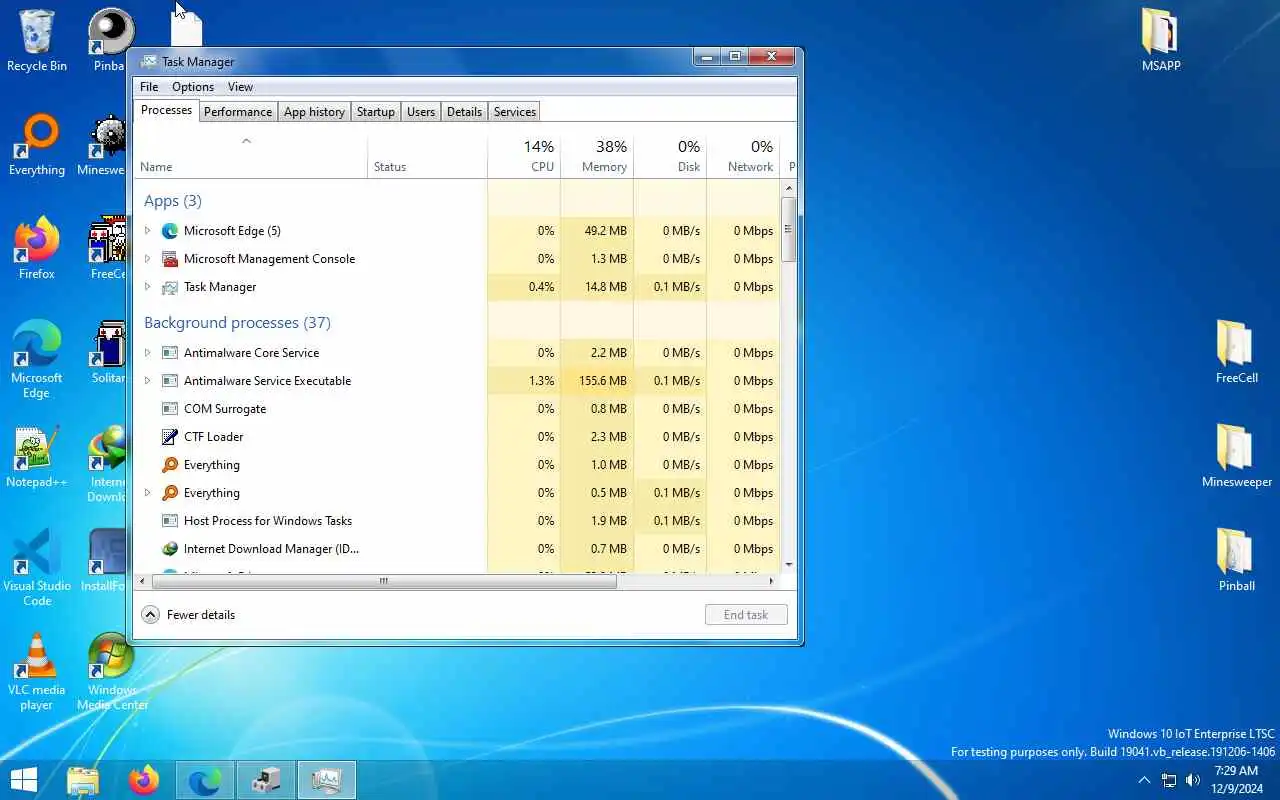Switch to the Users tab

pos(421,112)
